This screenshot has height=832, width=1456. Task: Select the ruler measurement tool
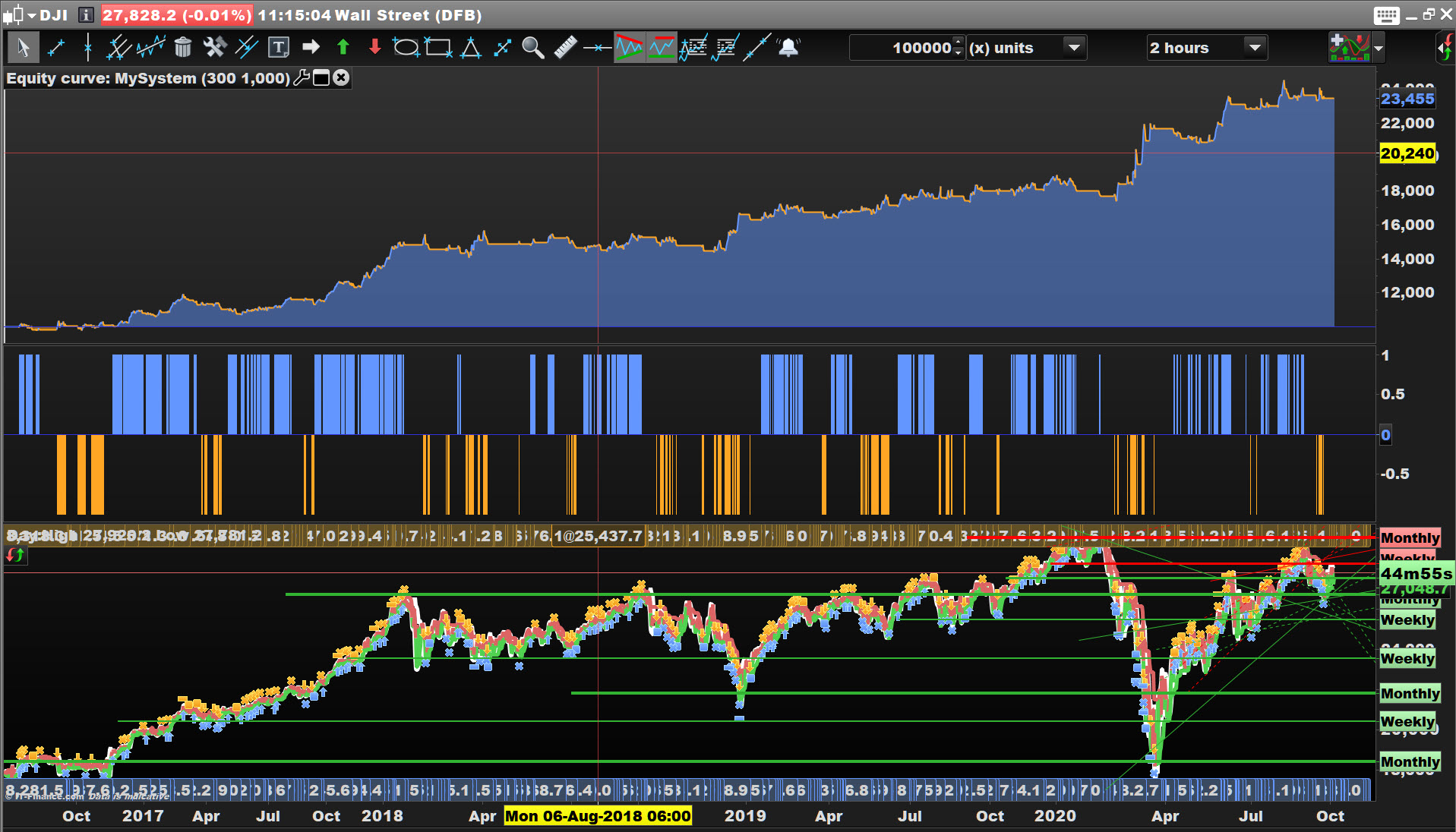click(x=565, y=48)
